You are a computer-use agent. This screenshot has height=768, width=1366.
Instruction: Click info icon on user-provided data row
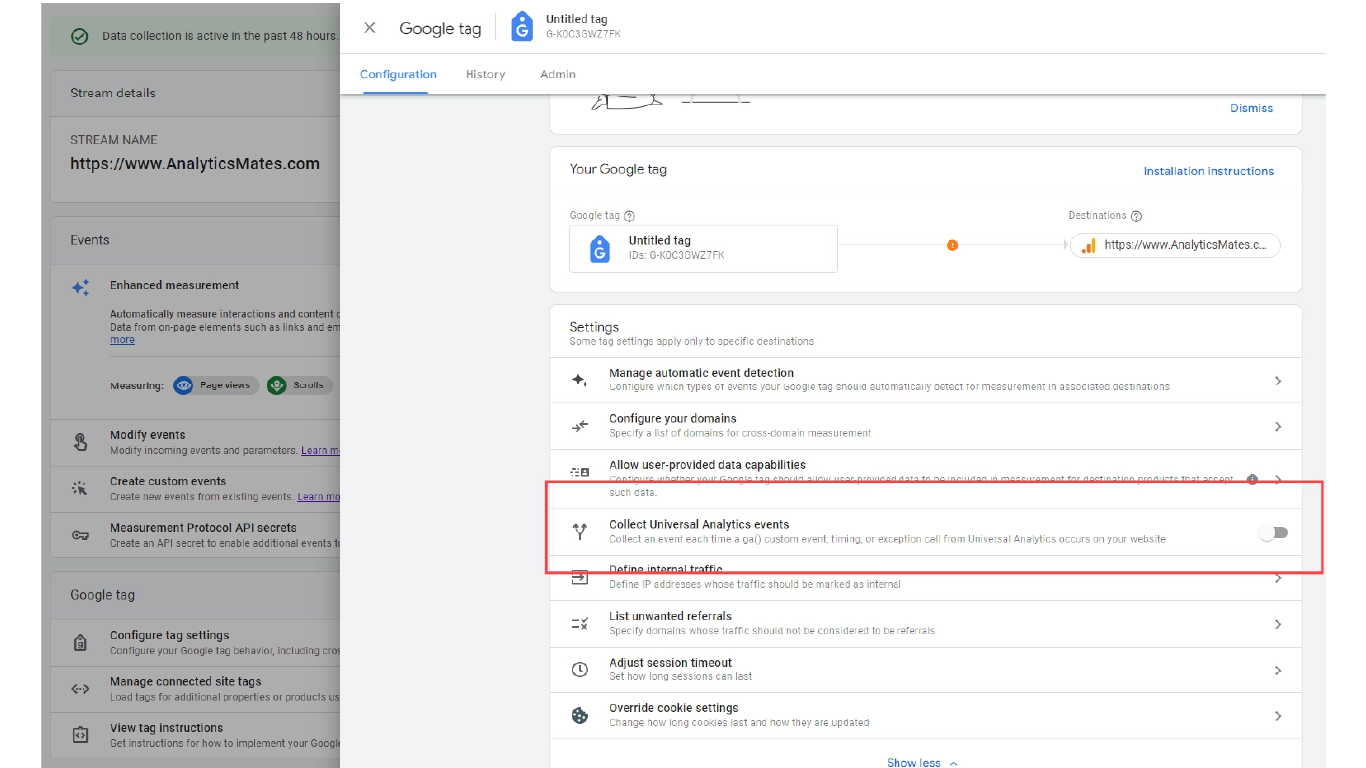tap(1252, 479)
